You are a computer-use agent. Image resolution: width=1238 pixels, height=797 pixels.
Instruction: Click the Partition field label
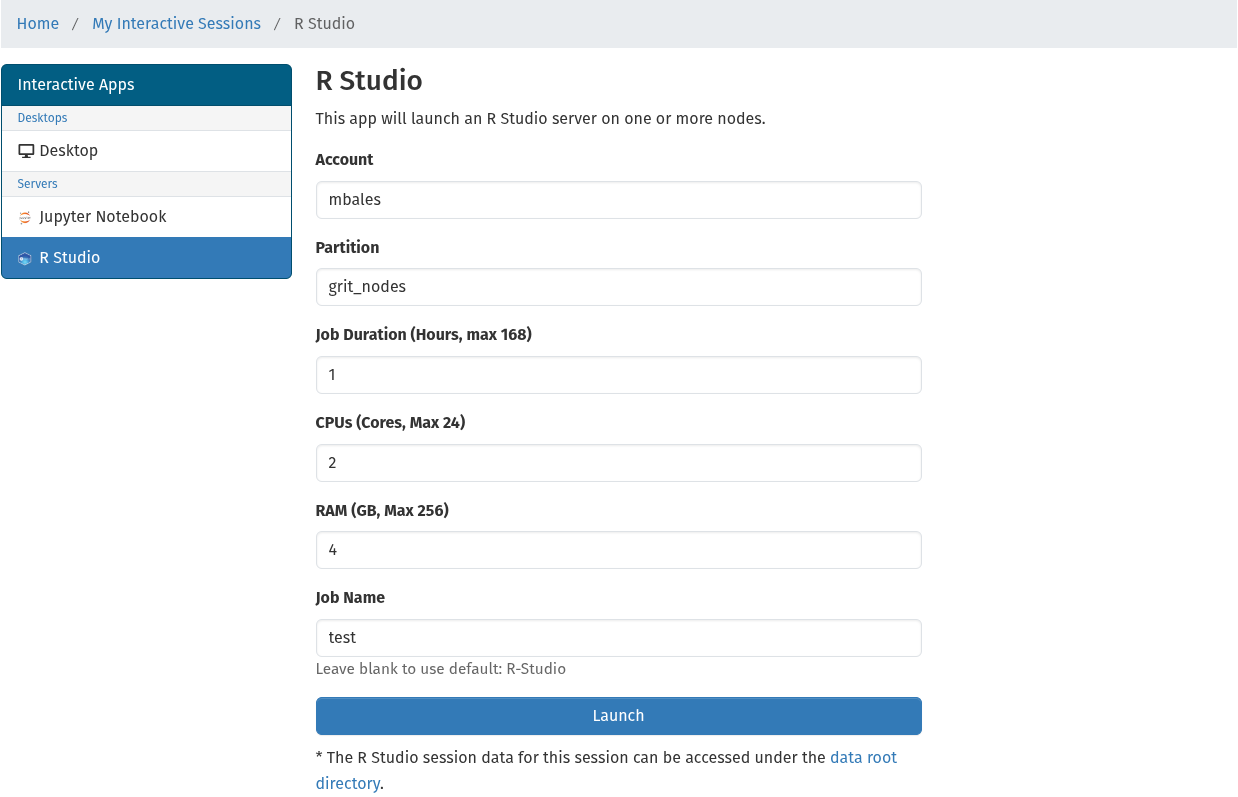[x=347, y=248]
